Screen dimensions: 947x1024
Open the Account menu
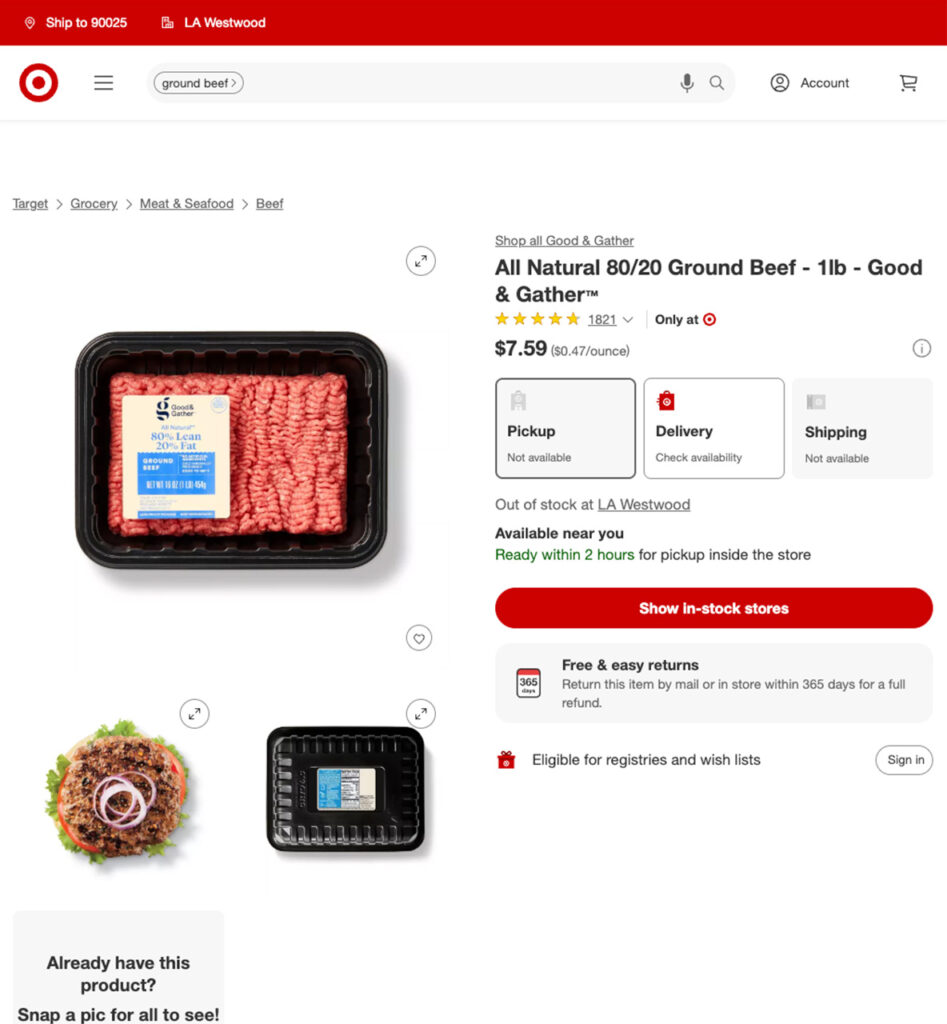click(810, 83)
